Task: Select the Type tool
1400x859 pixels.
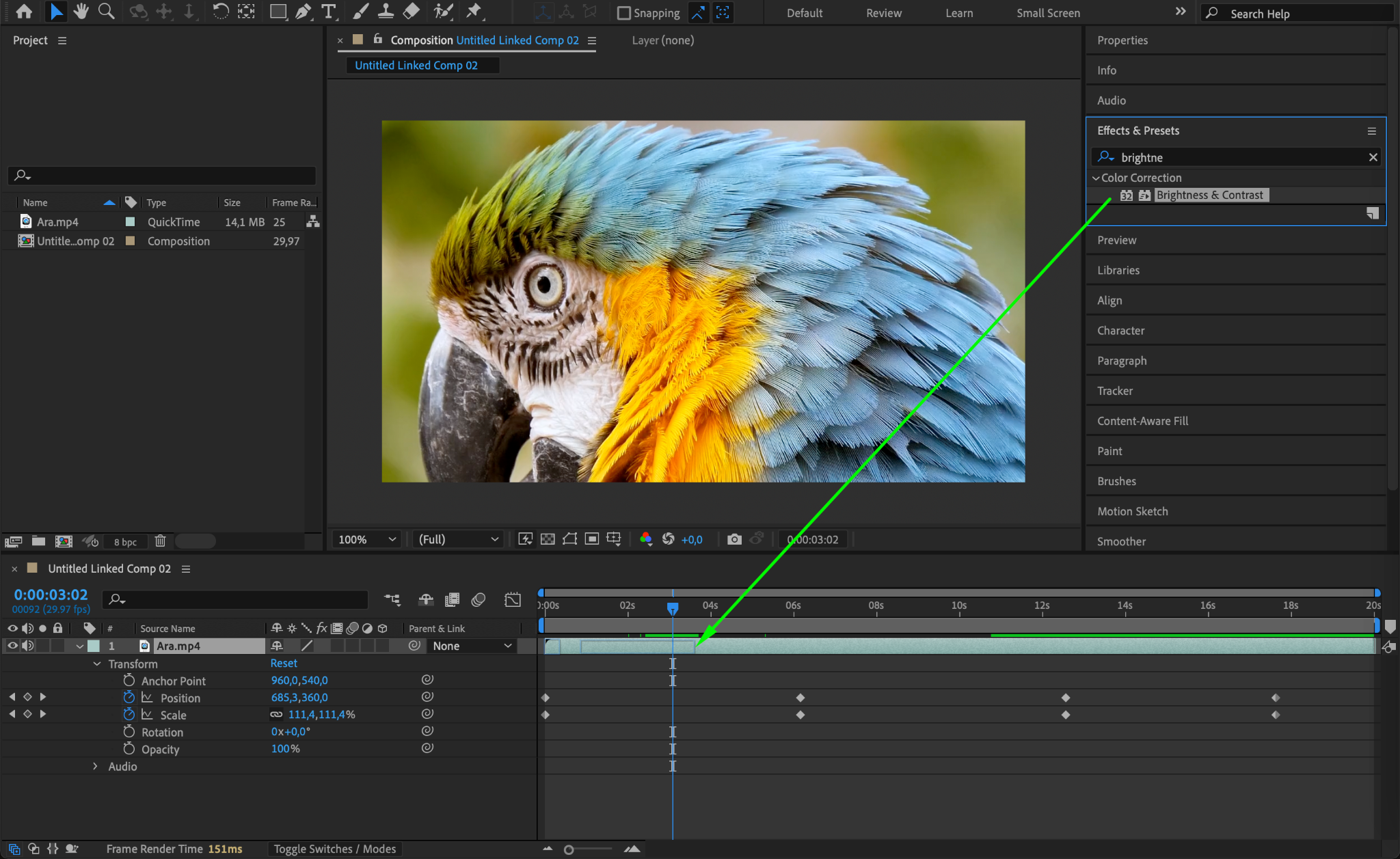Action: [x=329, y=11]
